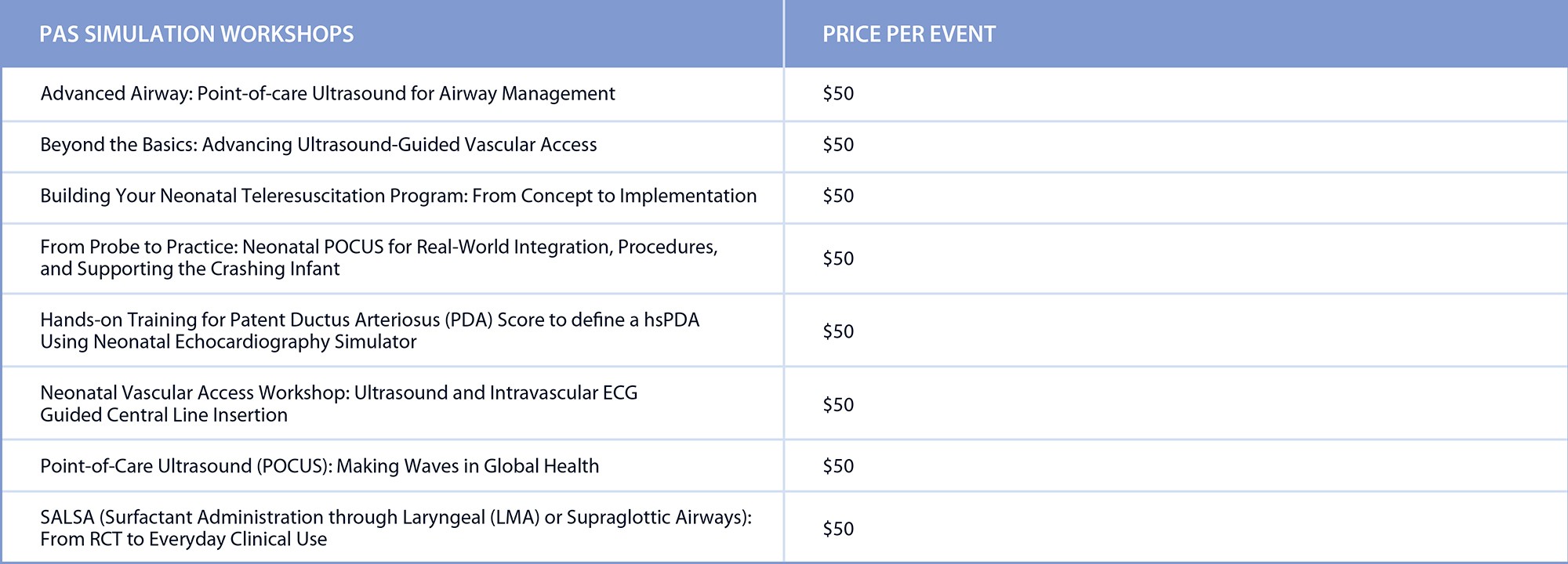The width and height of the screenshot is (1568, 564).
Task: Select the Neonatal Vascular Access Workshop row
Action: point(339,393)
